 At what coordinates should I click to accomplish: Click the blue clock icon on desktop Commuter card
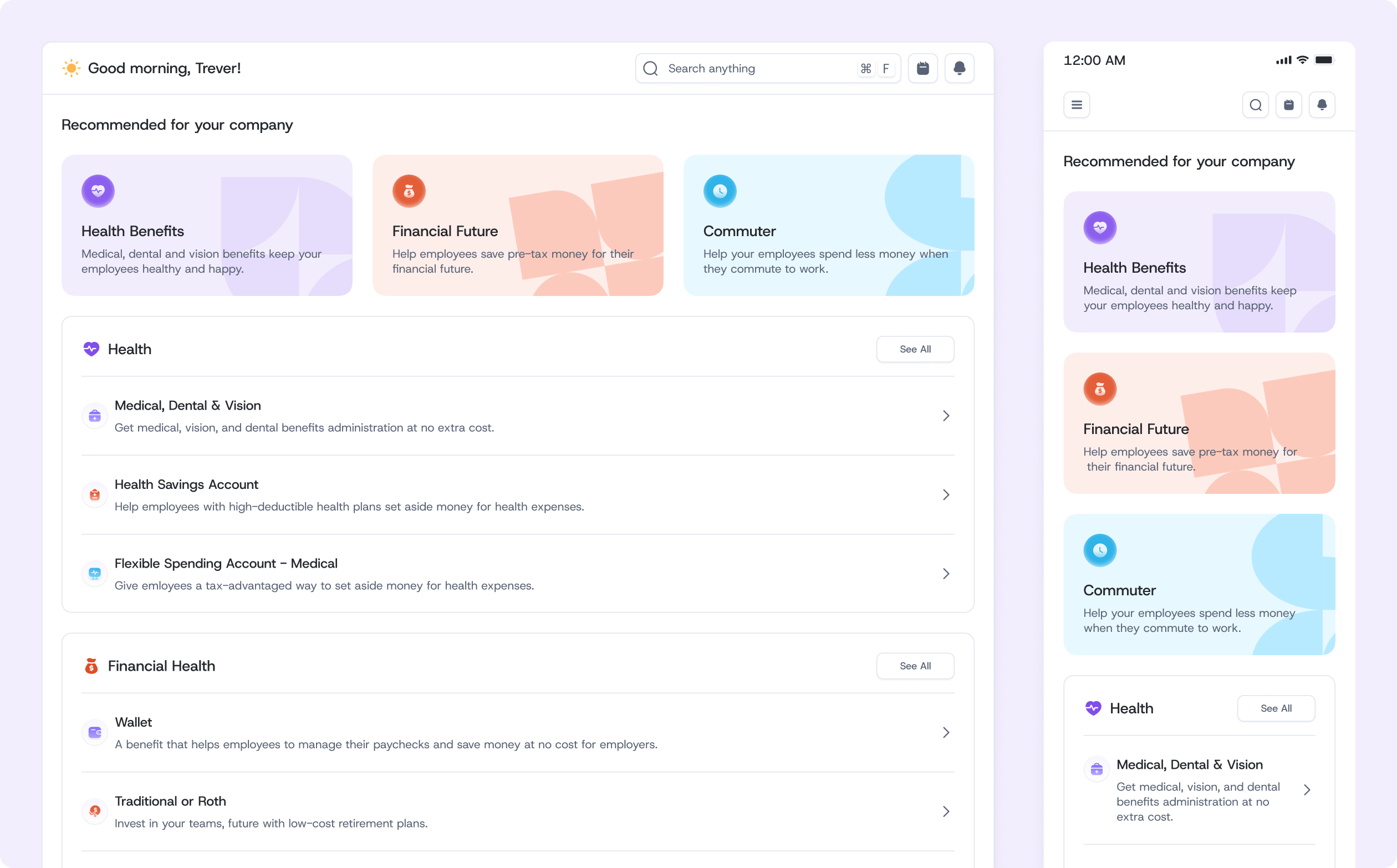(x=720, y=191)
